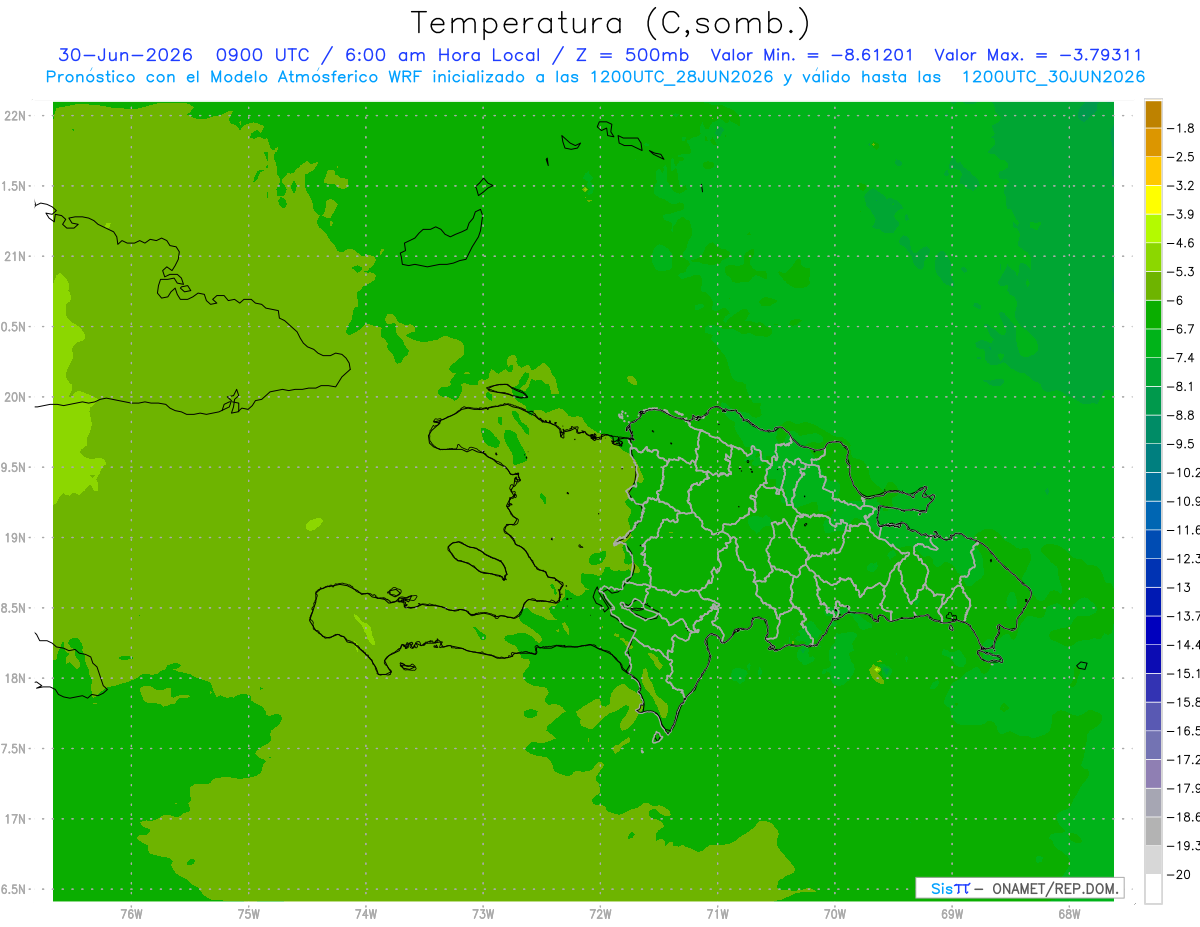This screenshot has height=927, width=1200.
Task: Click the "-9.5" colorbar value
Action: click(x=1181, y=444)
